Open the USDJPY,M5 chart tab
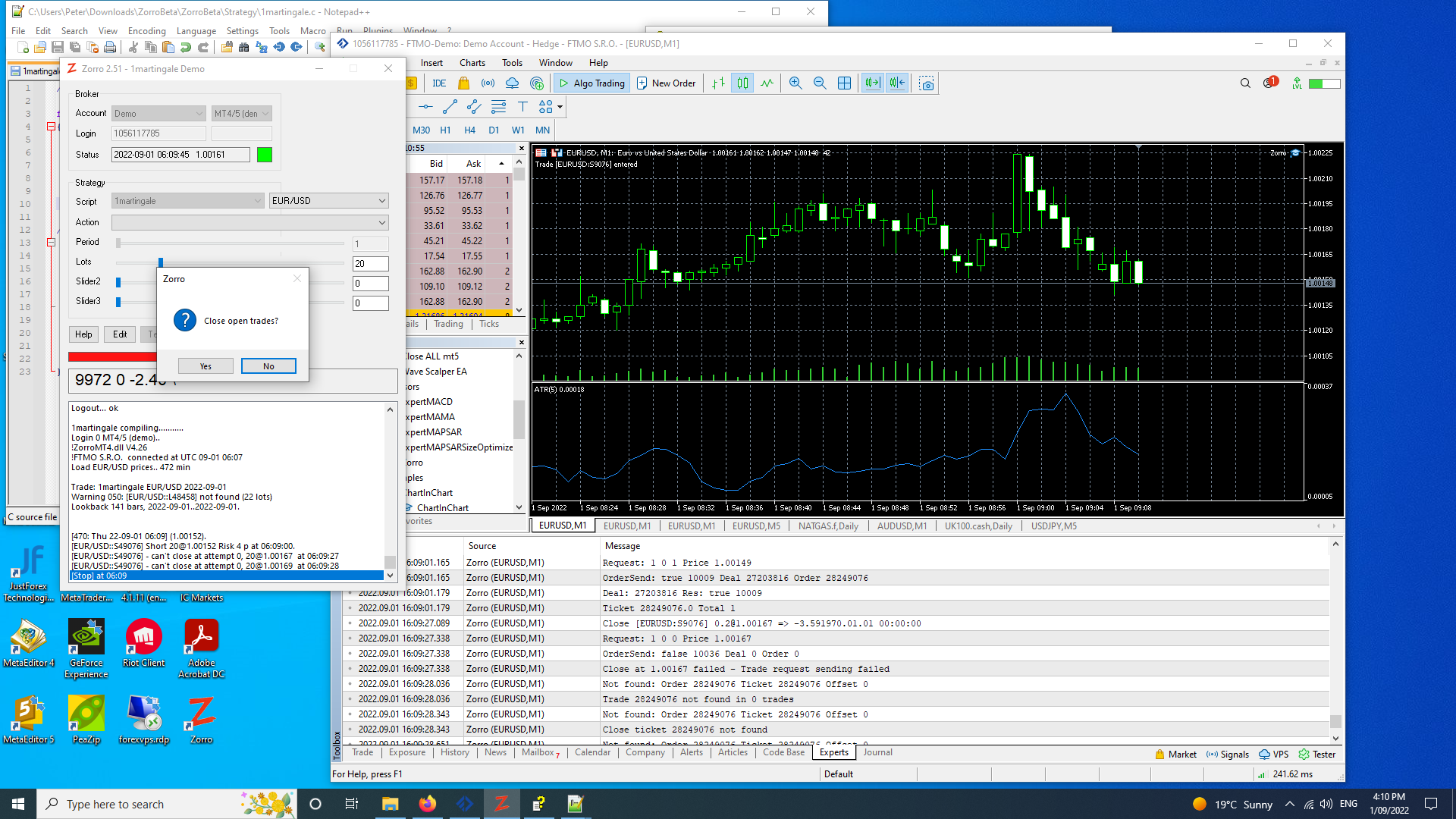The height and width of the screenshot is (819, 1456). (x=1053, y=526)
